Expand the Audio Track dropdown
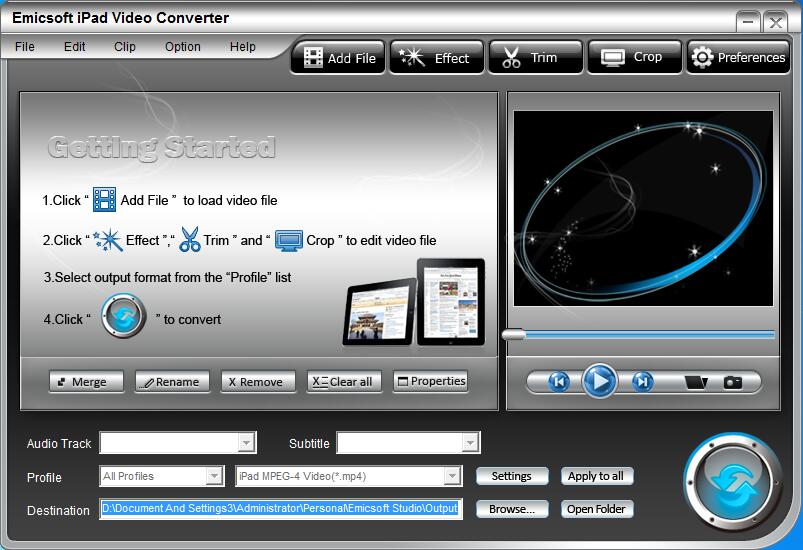This screenshot has width=803, height=550. pyautogui.click(x=246, y=443)
